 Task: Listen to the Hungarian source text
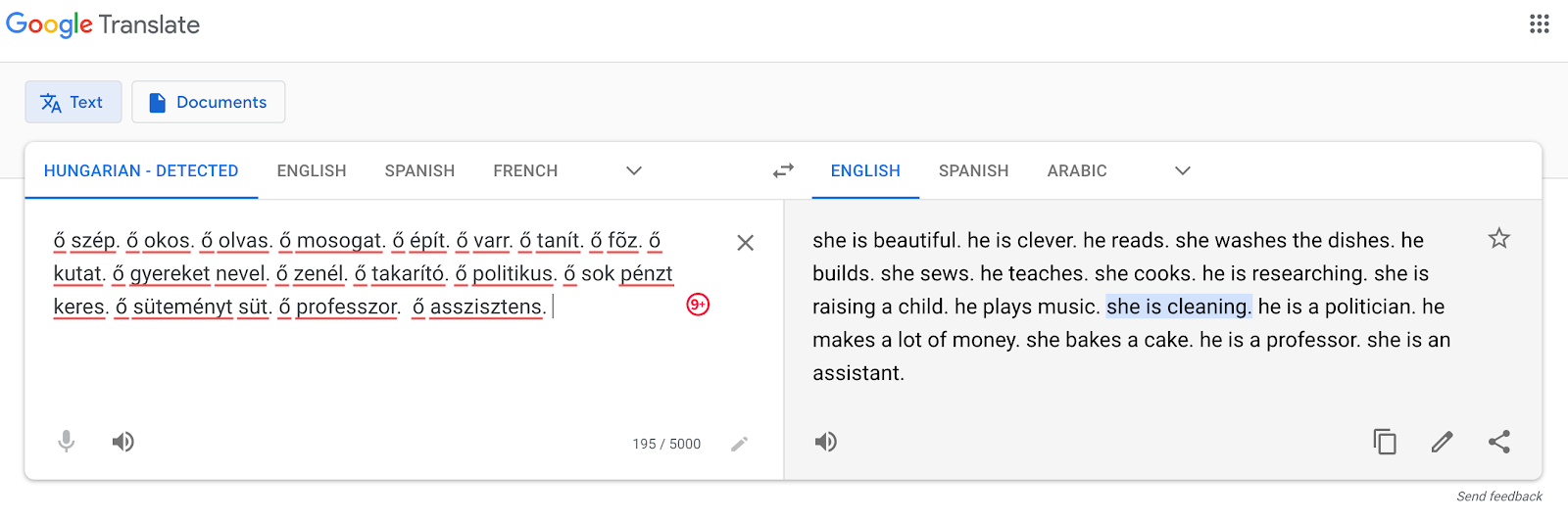tap(122, 442)
